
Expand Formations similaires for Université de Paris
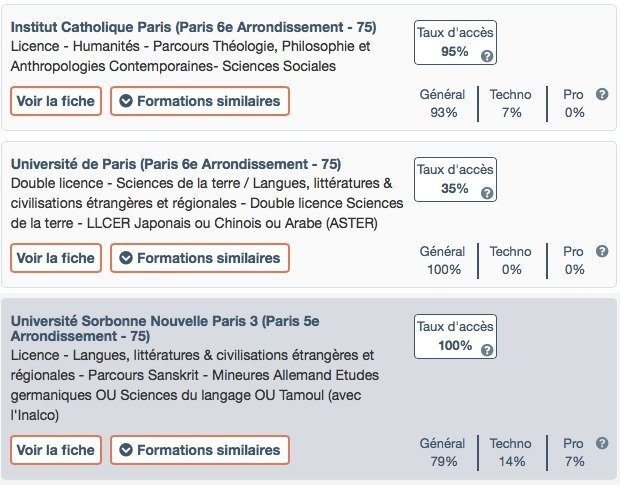click(x=200, y=258)
